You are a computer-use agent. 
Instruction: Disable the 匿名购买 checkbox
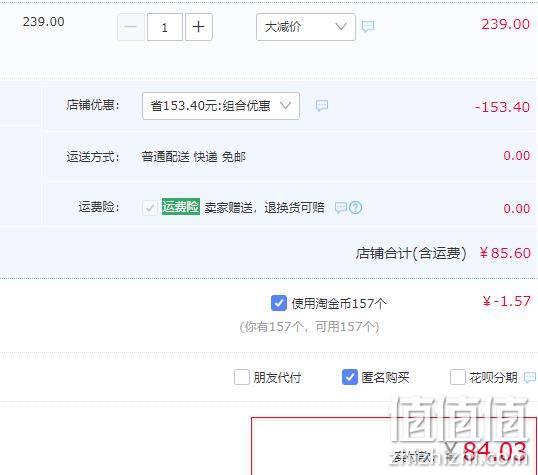(350, 377)
